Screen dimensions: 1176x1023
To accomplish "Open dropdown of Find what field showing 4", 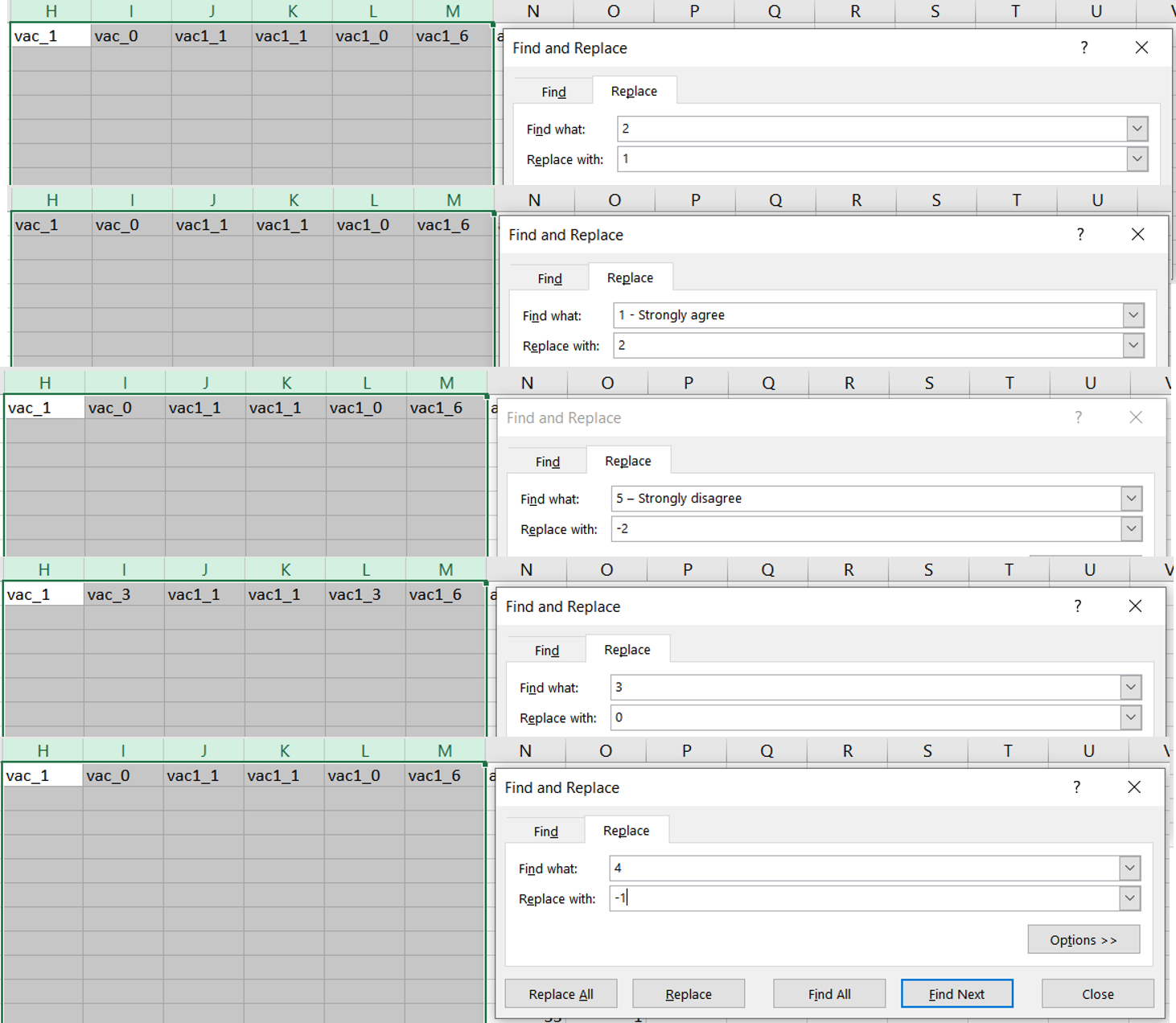I will coord(1129,868).
